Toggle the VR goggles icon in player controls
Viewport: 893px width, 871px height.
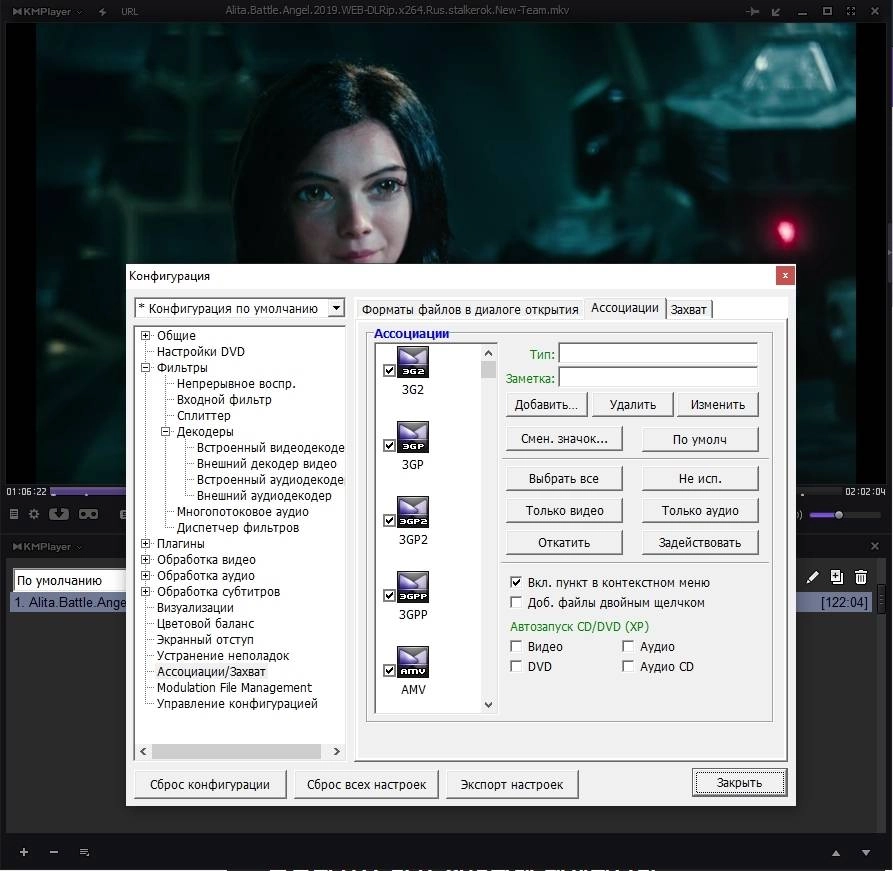pos(88,514)
